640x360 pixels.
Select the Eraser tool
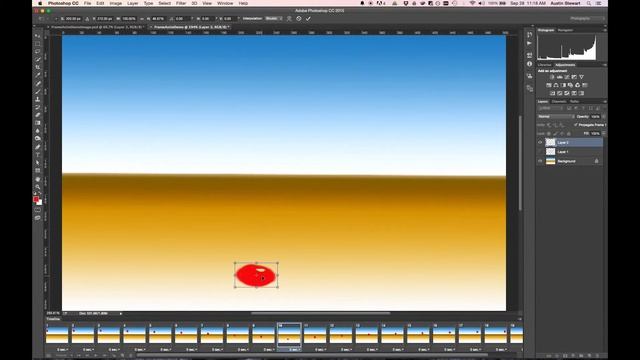click(38, 115)
